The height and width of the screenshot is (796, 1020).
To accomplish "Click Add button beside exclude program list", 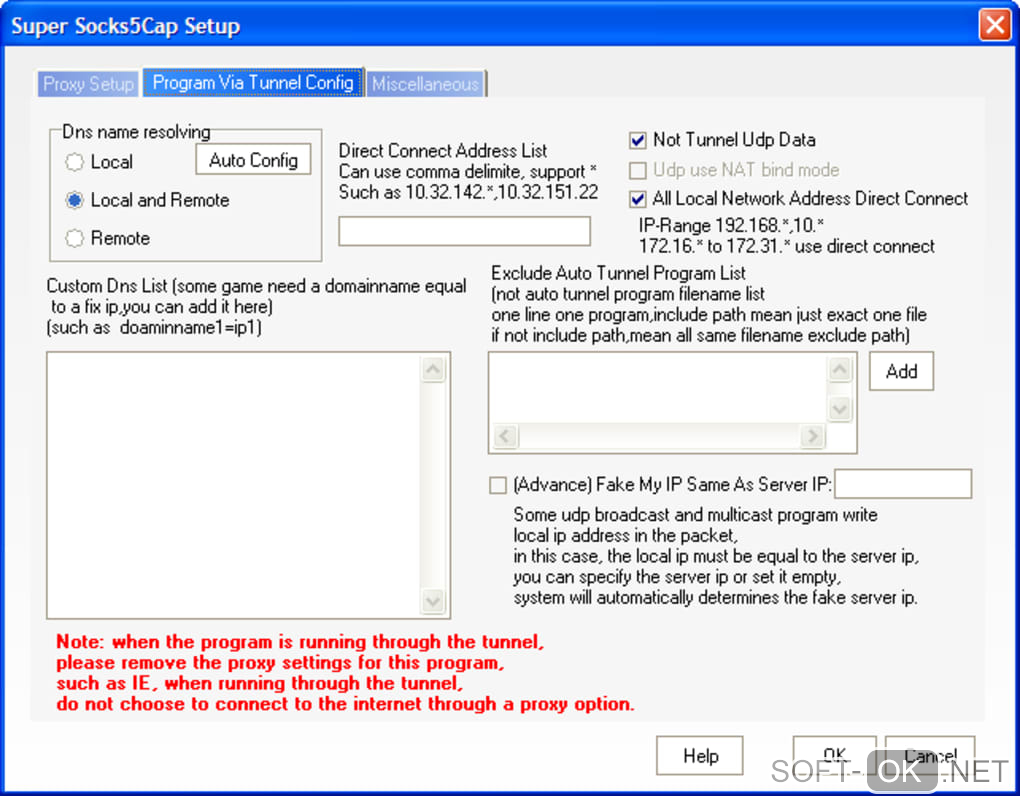I will tap(901, 371).
